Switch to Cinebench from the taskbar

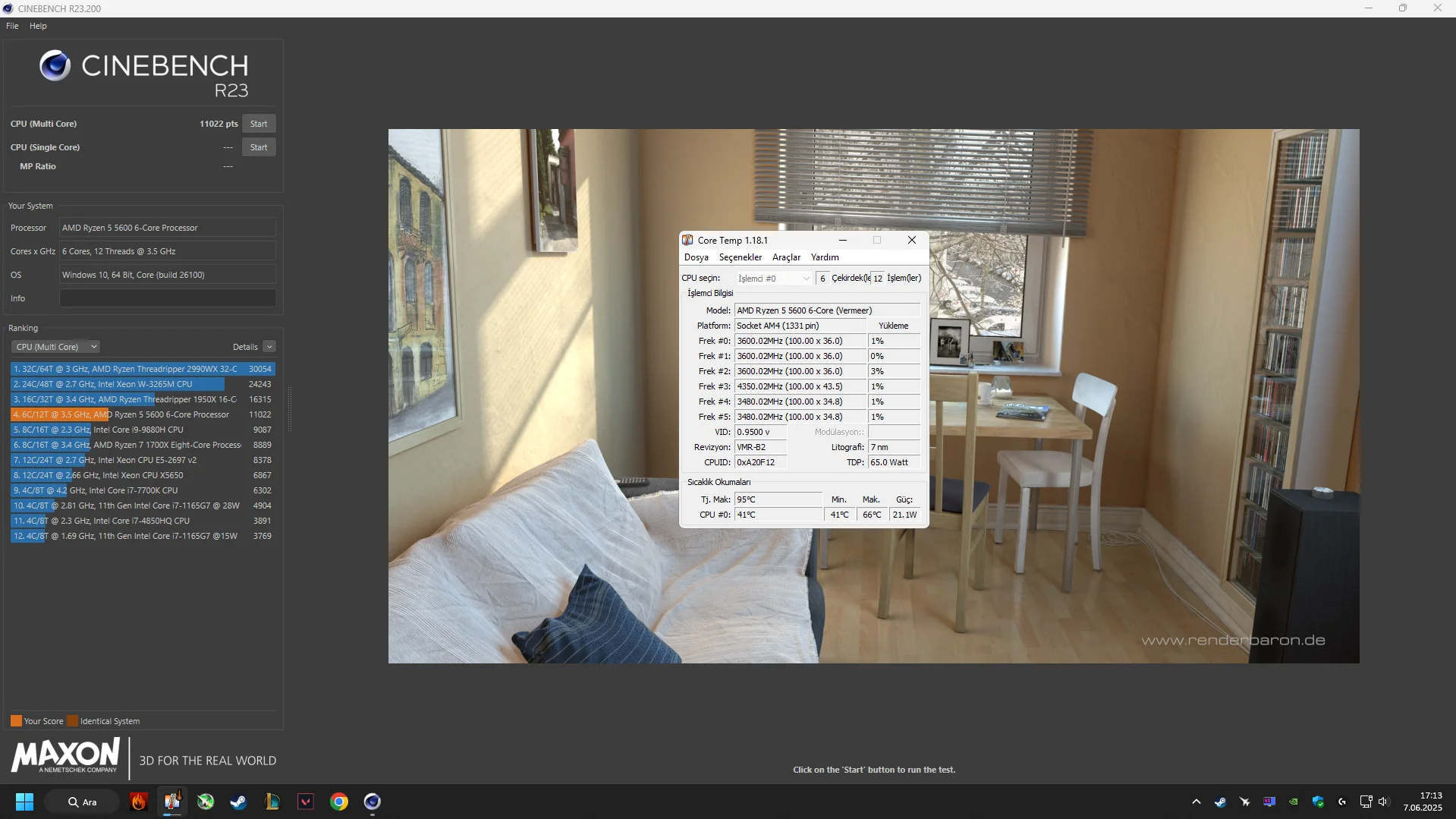point(372,802)
